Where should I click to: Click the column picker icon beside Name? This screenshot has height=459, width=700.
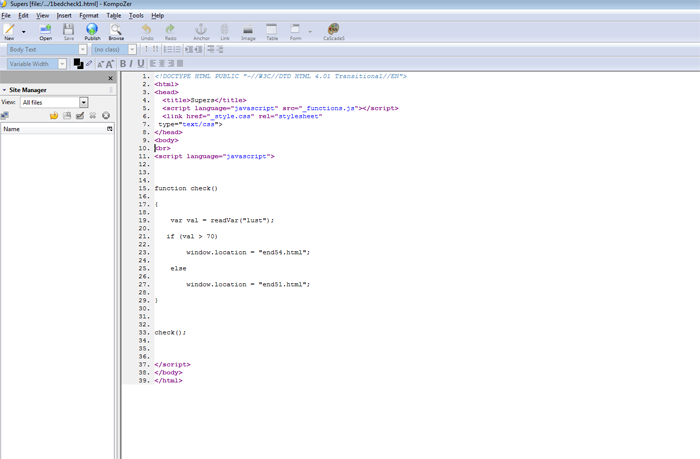coord(110,129)
